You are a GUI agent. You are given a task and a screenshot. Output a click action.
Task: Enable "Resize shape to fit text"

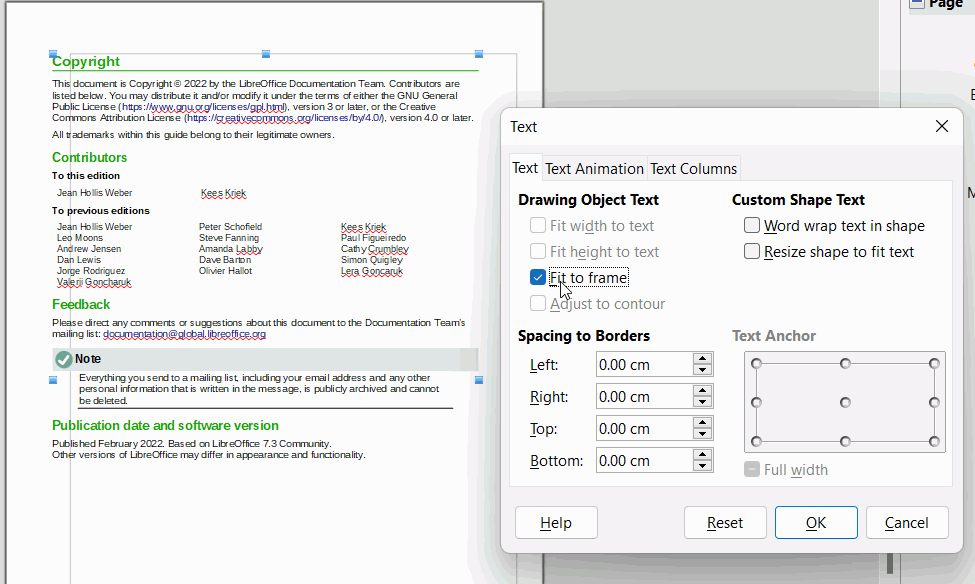752,251
